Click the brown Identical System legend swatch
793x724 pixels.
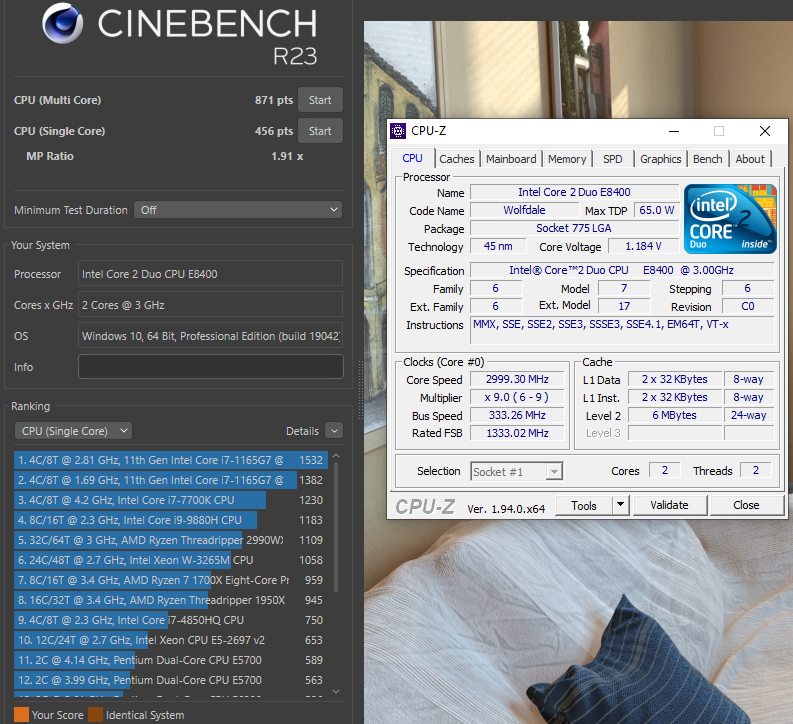(x=96, y=715)
